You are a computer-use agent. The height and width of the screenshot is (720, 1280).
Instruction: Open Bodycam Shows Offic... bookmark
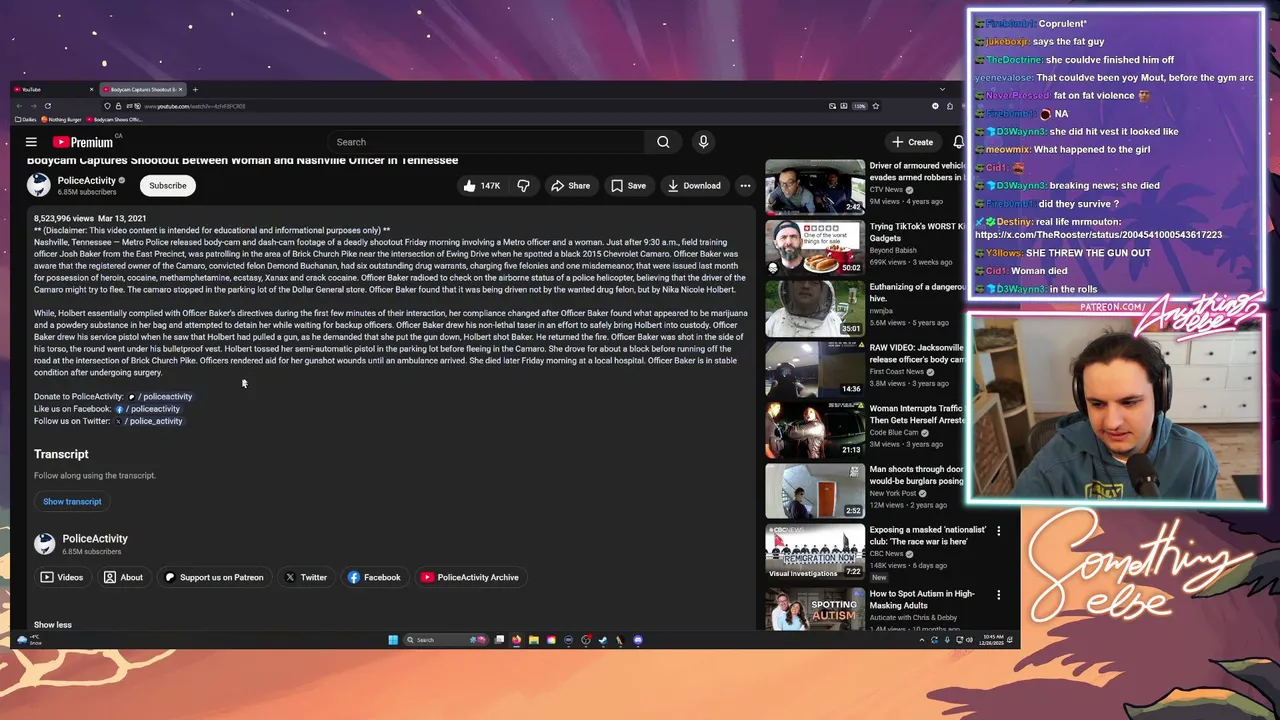coord(115,119)
